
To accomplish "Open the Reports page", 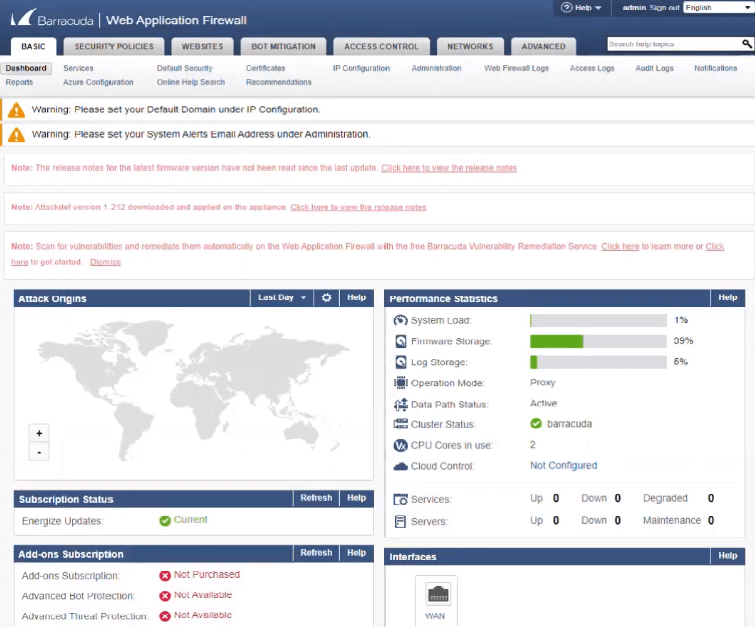I will pos(19,82).
